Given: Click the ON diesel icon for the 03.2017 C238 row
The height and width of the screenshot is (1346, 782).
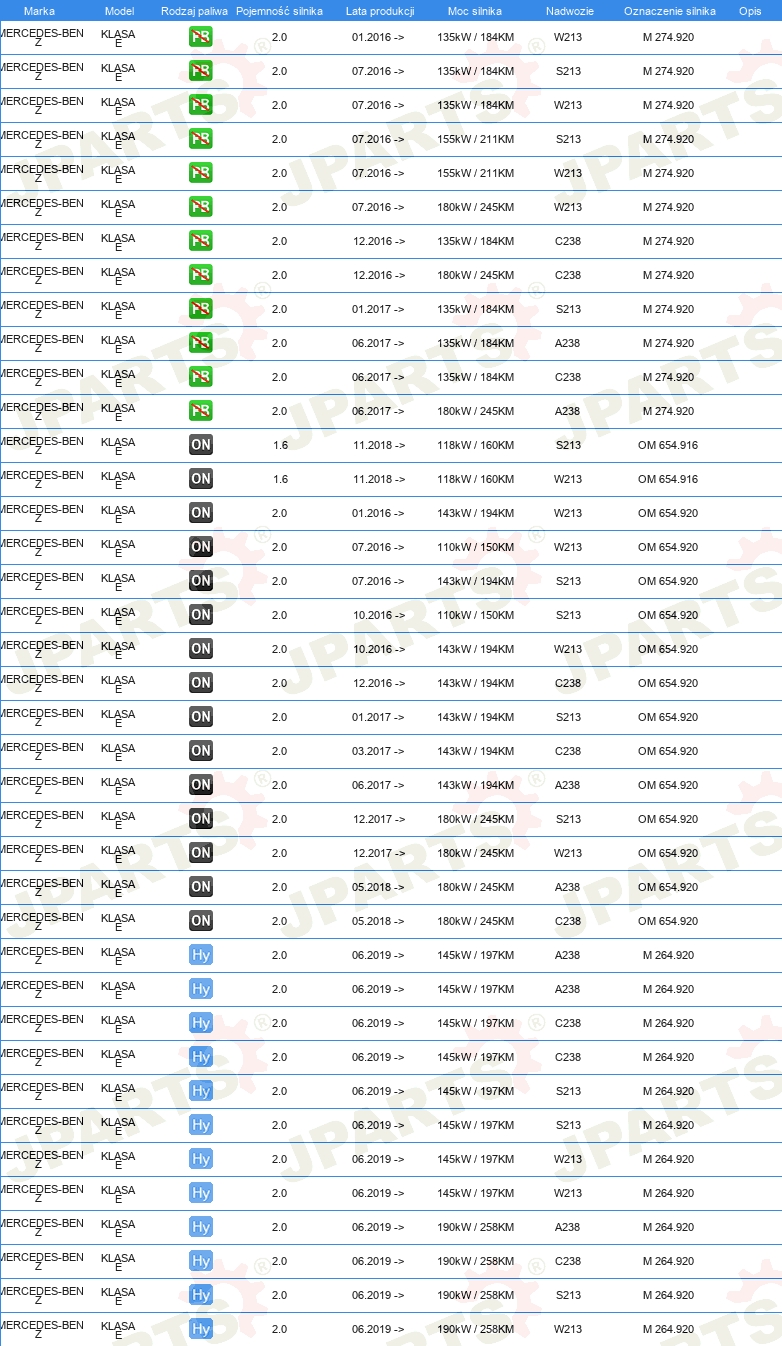Looking at the screenshot, I should click(x=201, y=751).
